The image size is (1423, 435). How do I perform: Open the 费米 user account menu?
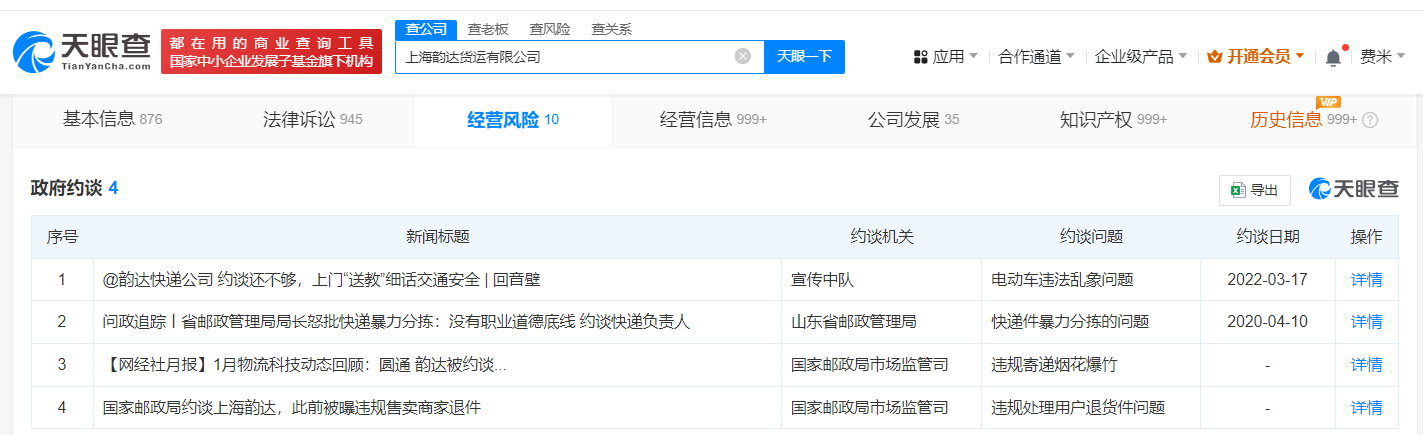[x=1382, y=57]
